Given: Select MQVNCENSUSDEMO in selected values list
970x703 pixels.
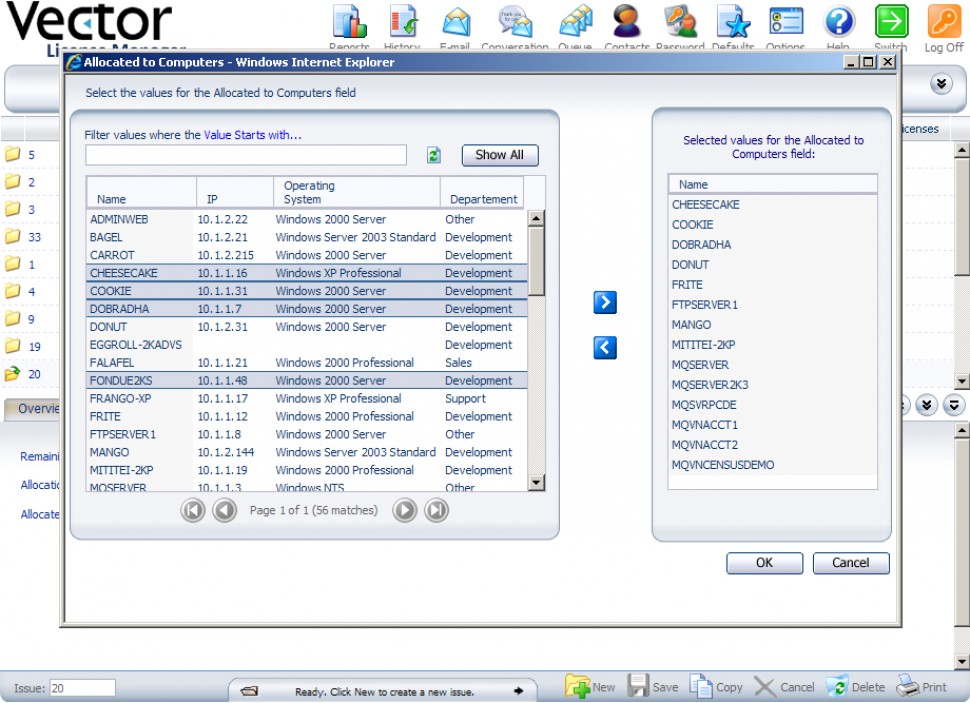Looking at the screenshot, I should tap(772, 465).
